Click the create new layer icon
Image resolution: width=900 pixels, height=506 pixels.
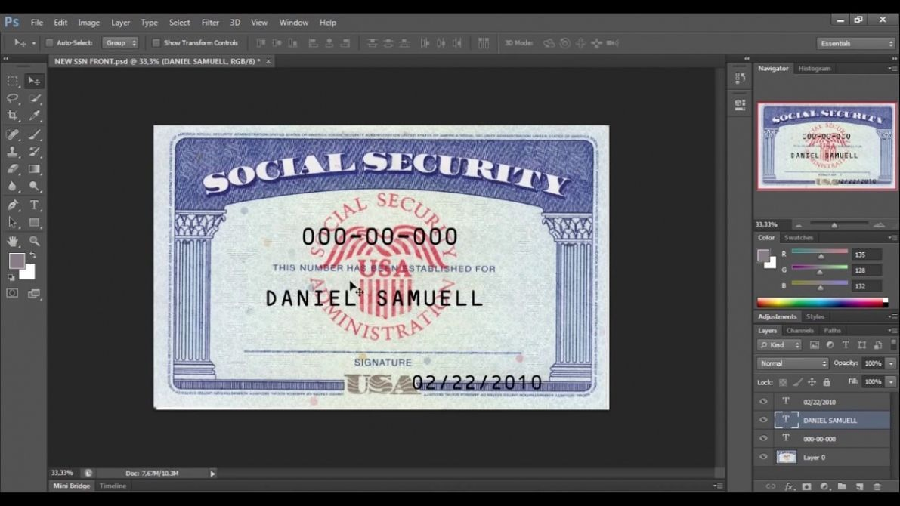[x=859, y=486]
